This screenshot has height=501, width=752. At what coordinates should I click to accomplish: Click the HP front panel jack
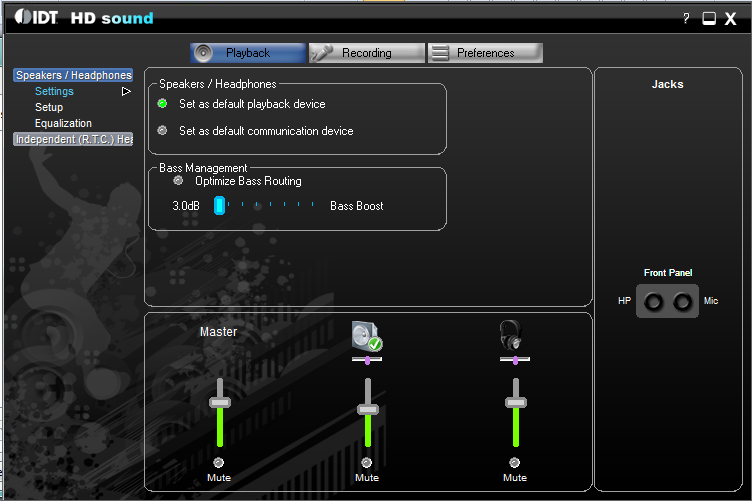[653, 301]
